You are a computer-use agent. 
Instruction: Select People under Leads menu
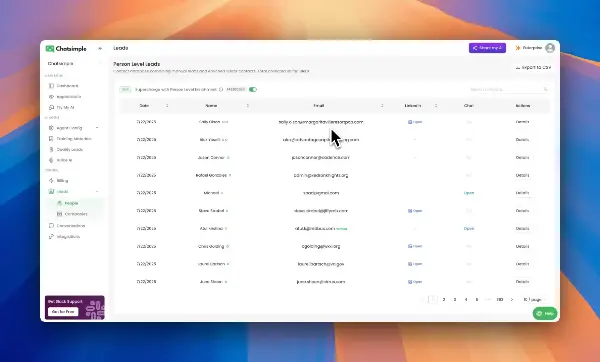click(x=71, y=203)
